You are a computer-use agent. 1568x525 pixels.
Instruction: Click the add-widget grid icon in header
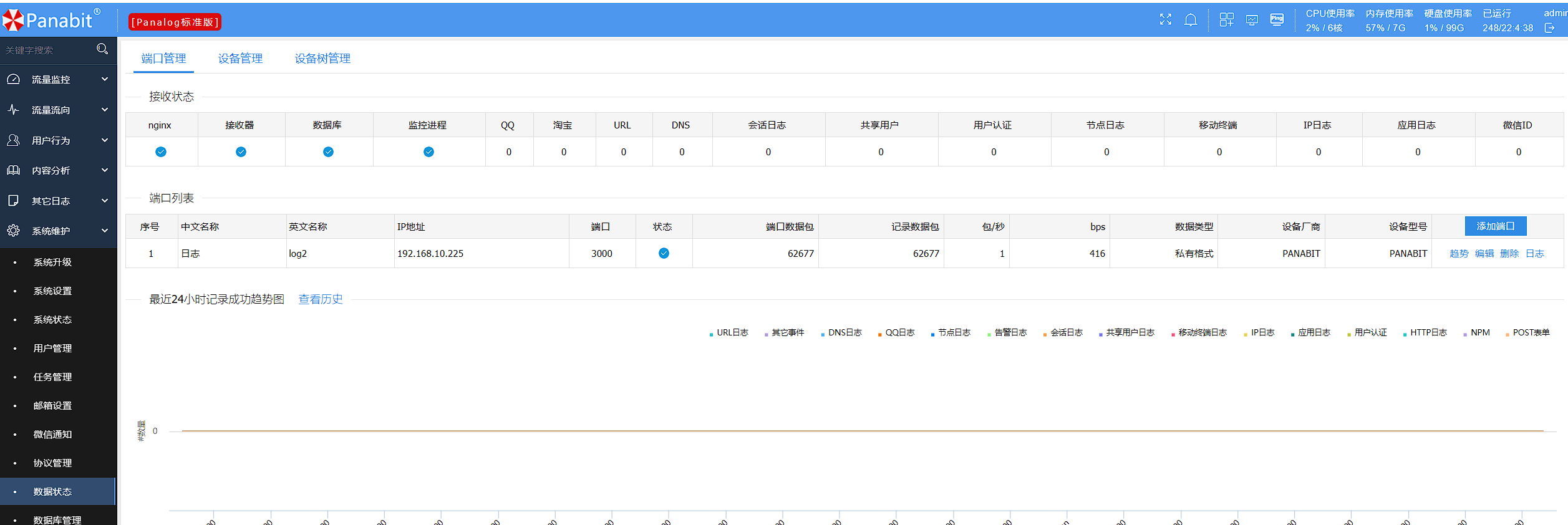point(1226,20)
